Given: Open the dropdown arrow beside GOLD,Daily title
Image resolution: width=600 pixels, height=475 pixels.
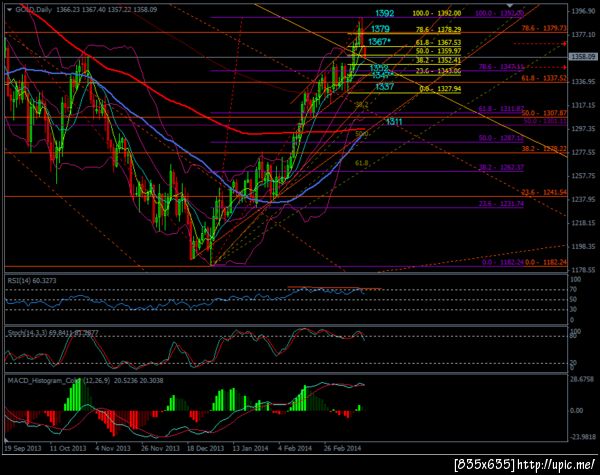Looking at the screenshot, I should (9, 10).
